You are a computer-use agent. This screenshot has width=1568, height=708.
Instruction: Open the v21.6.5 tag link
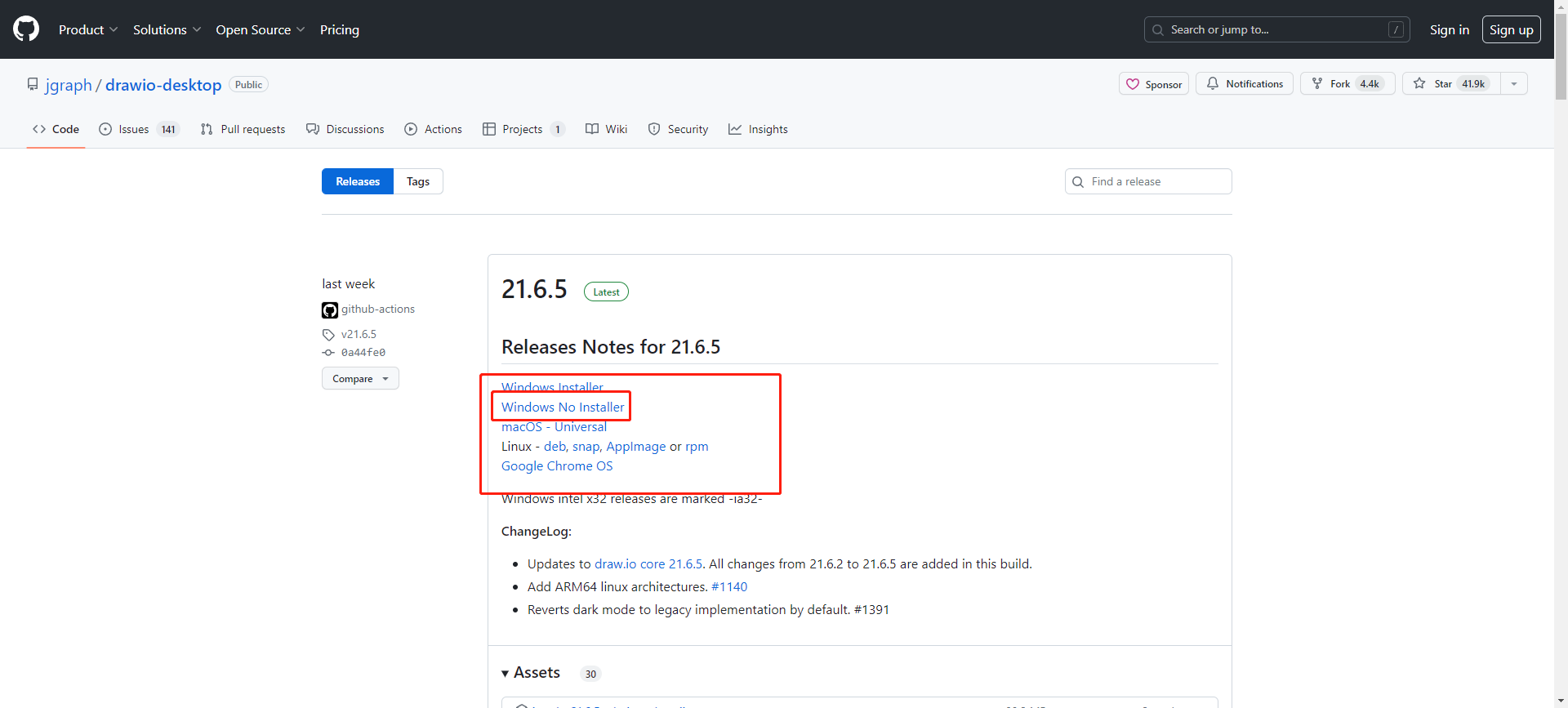click(359, 334)
